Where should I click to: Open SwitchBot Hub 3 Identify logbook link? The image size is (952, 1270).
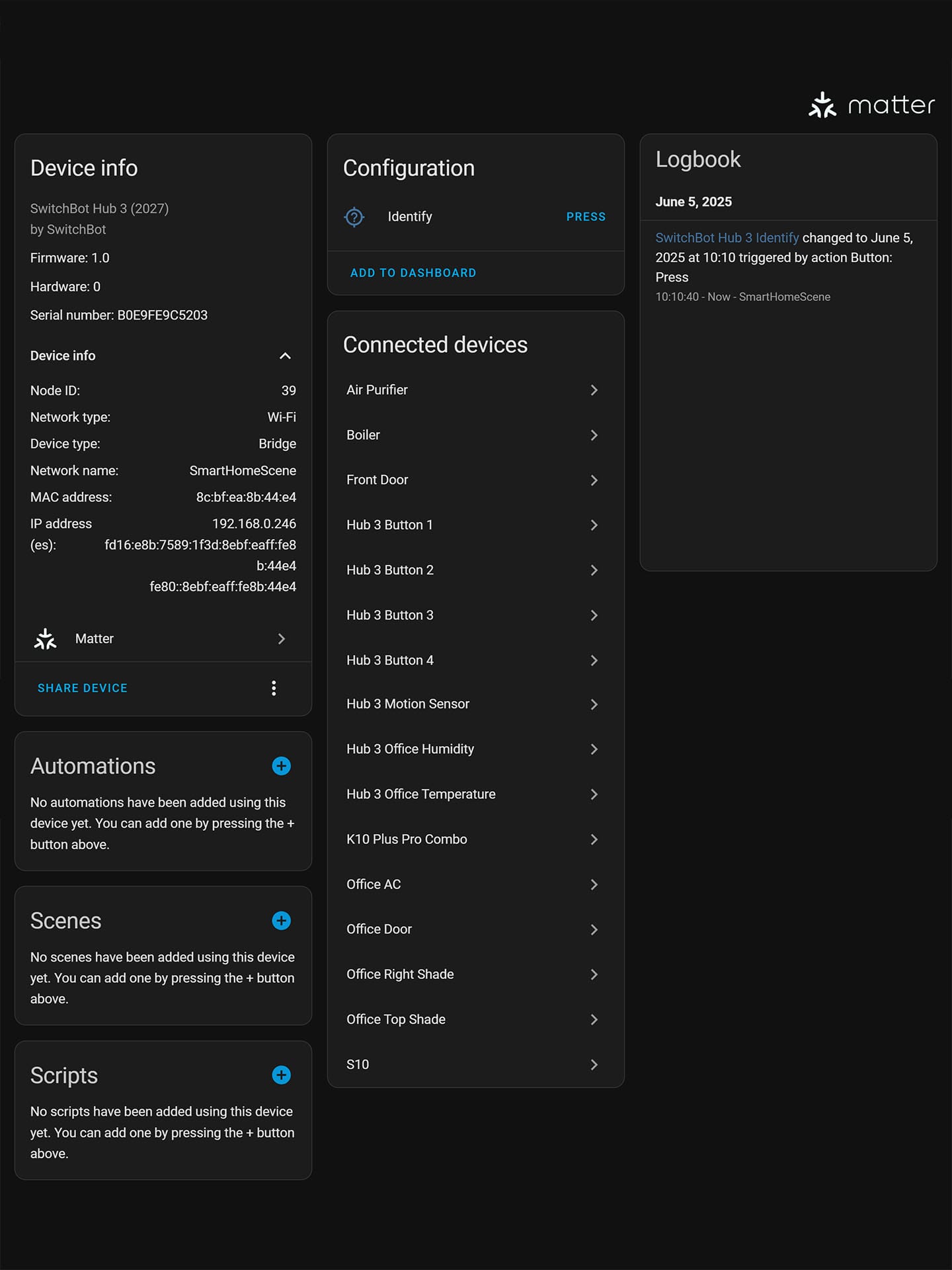[727, 238]
